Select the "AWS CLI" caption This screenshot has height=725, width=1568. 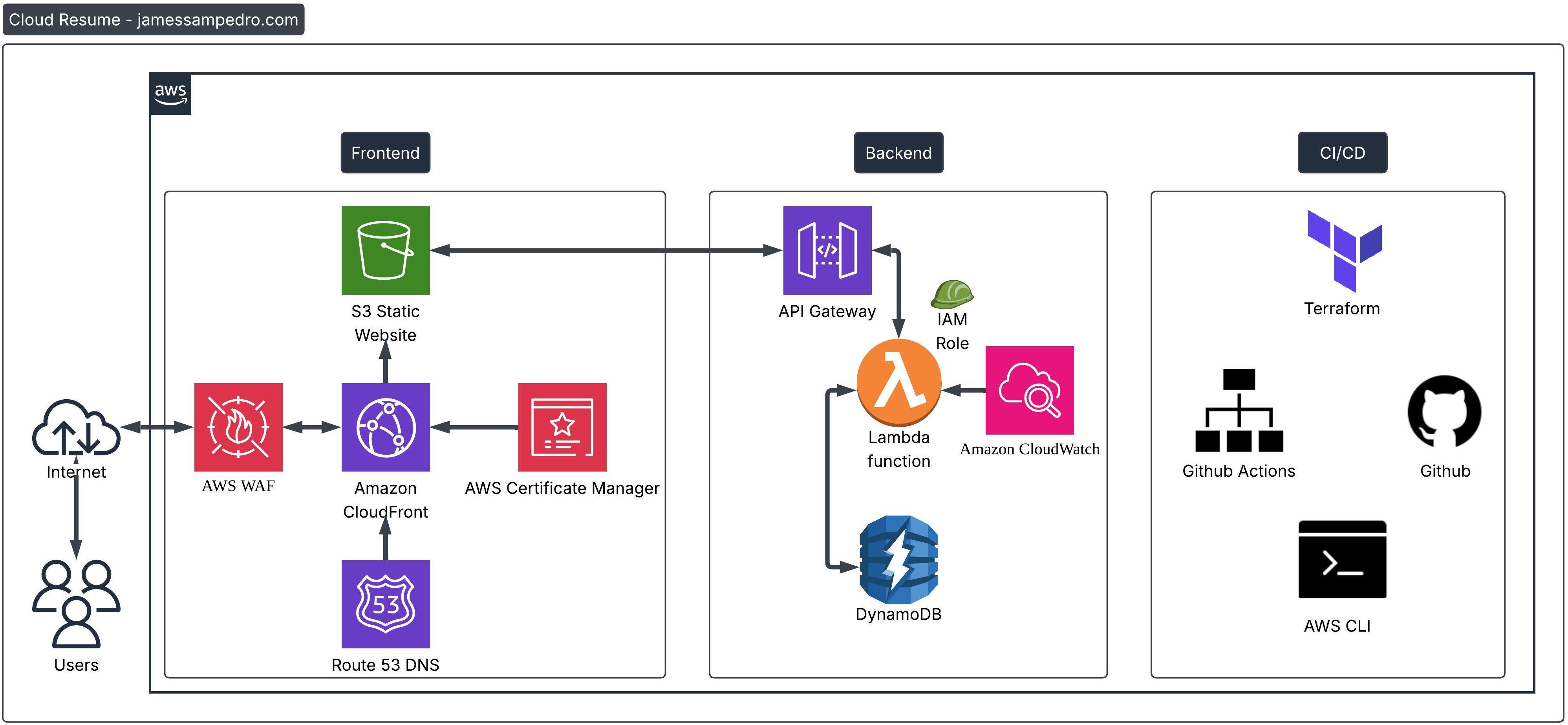pyautogui.click(x=1337, y=626)
